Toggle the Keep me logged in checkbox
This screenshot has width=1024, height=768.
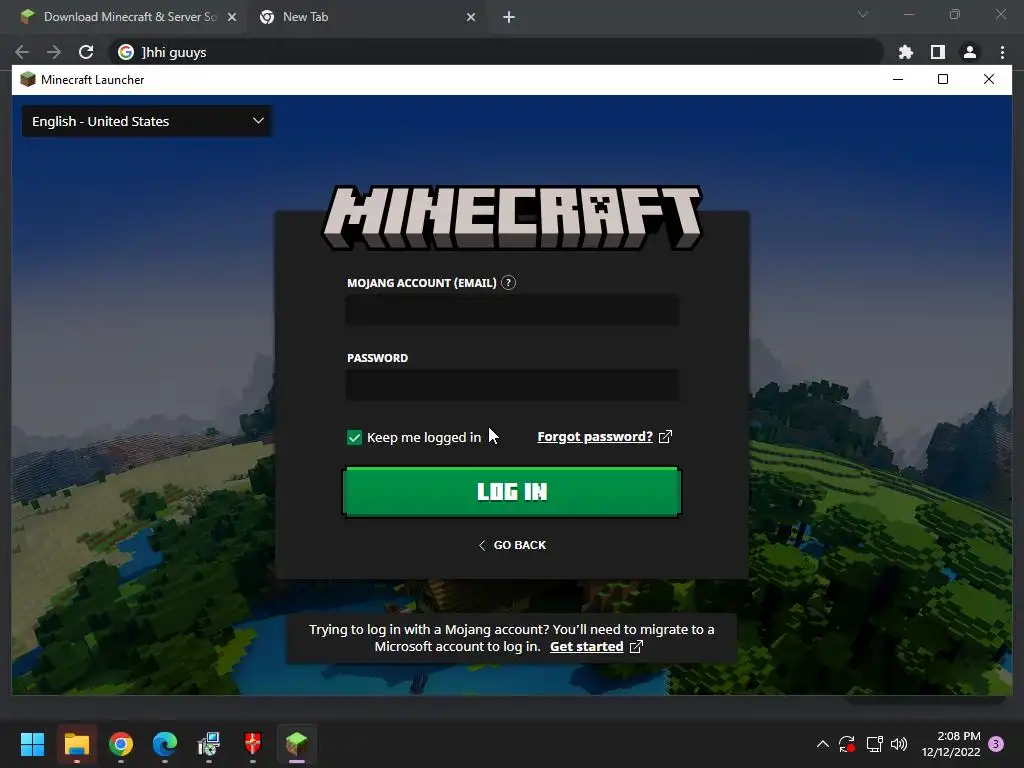[354, 438]
